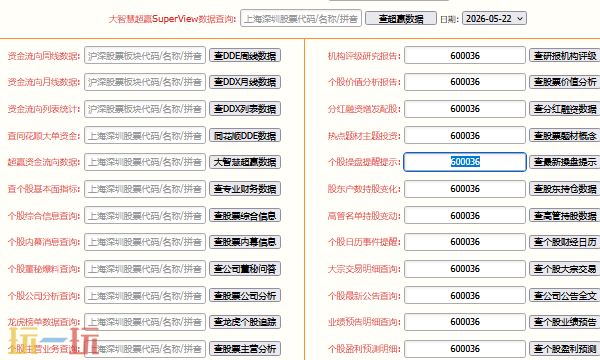The image size is (600, 360).
Task: Focus the 个股董秘爆料查询 input field
Action: (x=145, y=269)
